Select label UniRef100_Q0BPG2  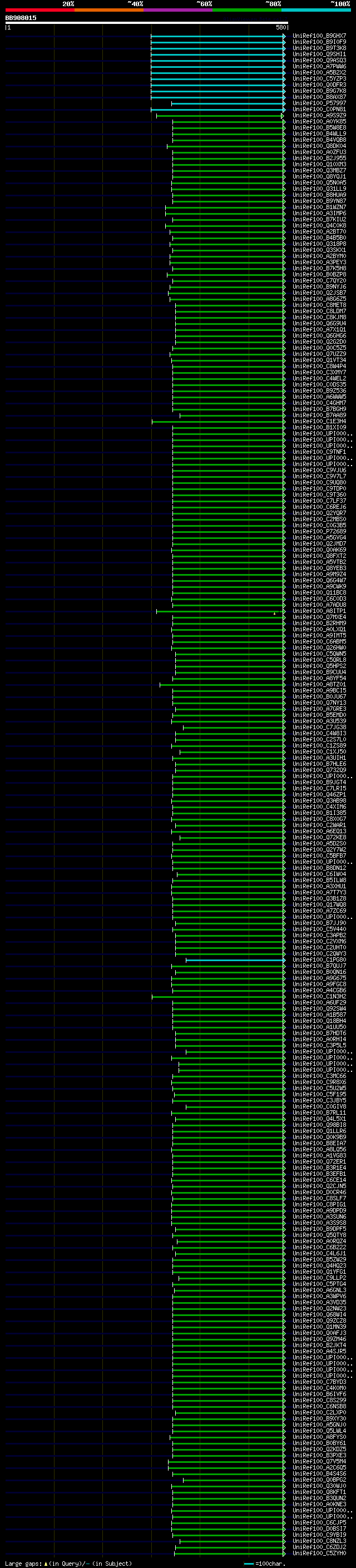(319, 1480)
